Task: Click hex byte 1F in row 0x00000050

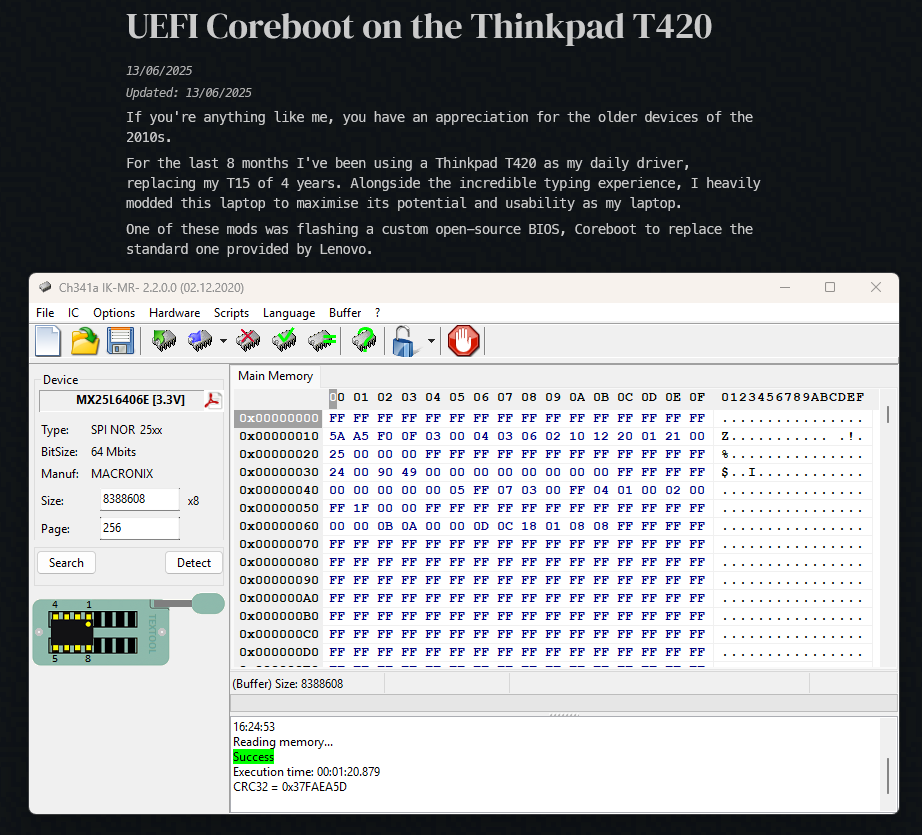Action: click(x=361, y=508)
